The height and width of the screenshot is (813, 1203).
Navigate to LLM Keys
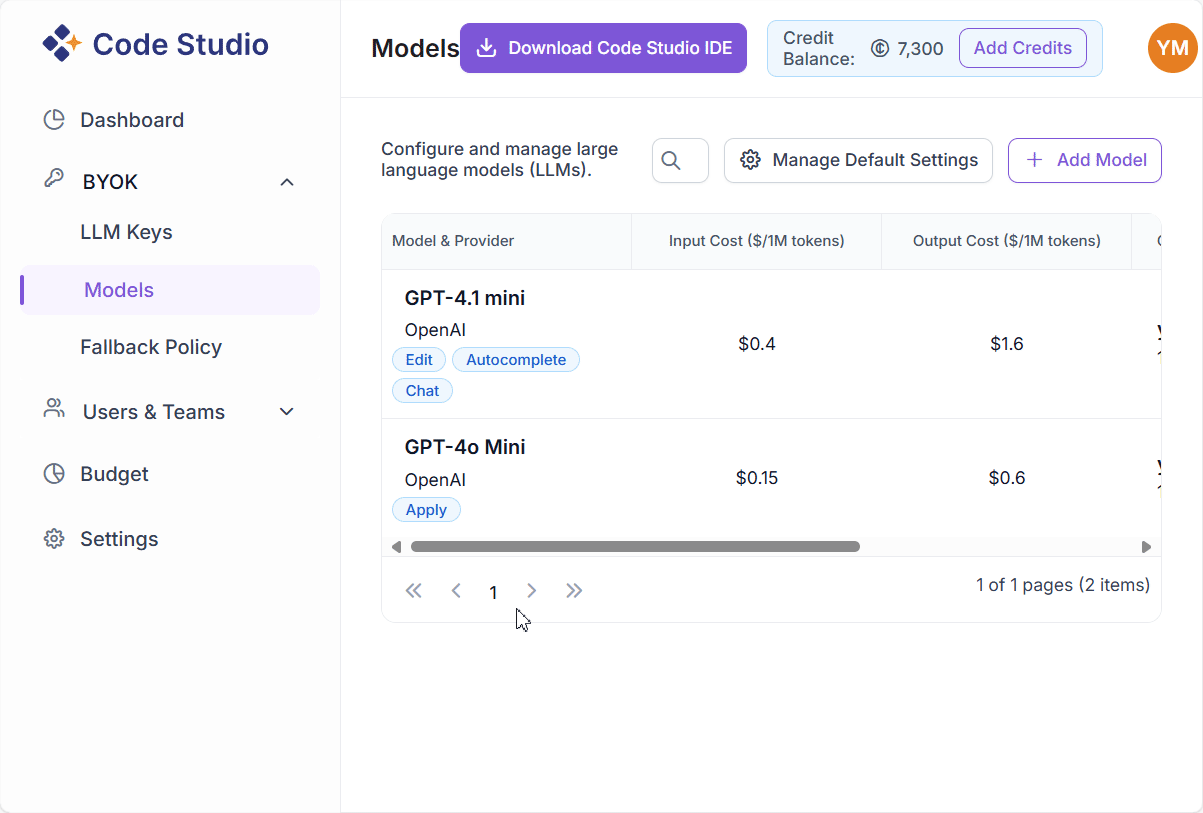tap(126, 232)
